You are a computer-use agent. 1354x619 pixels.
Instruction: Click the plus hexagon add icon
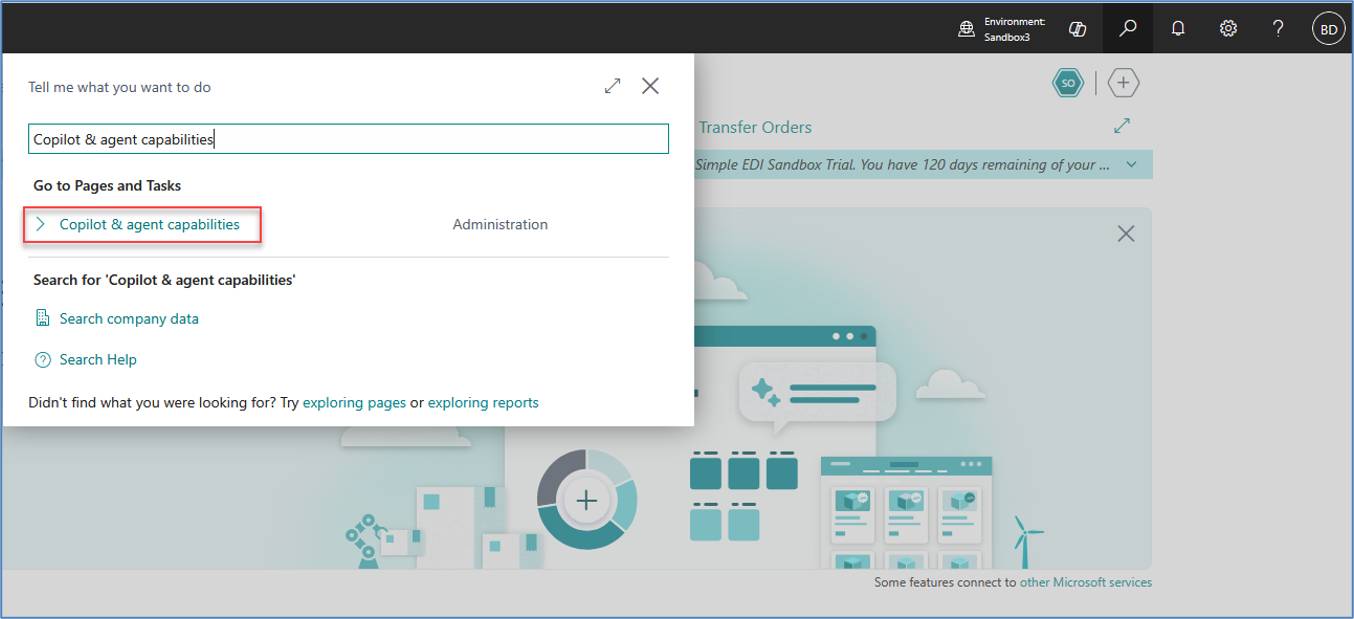(1123, 83)
